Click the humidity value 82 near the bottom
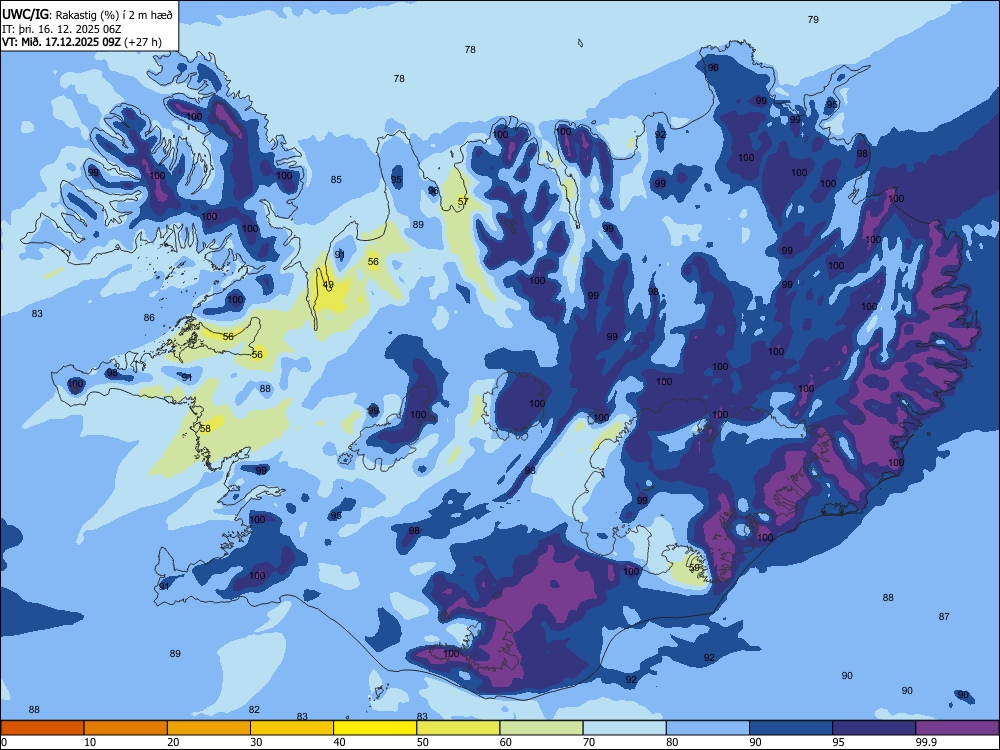 coord(254,709)
